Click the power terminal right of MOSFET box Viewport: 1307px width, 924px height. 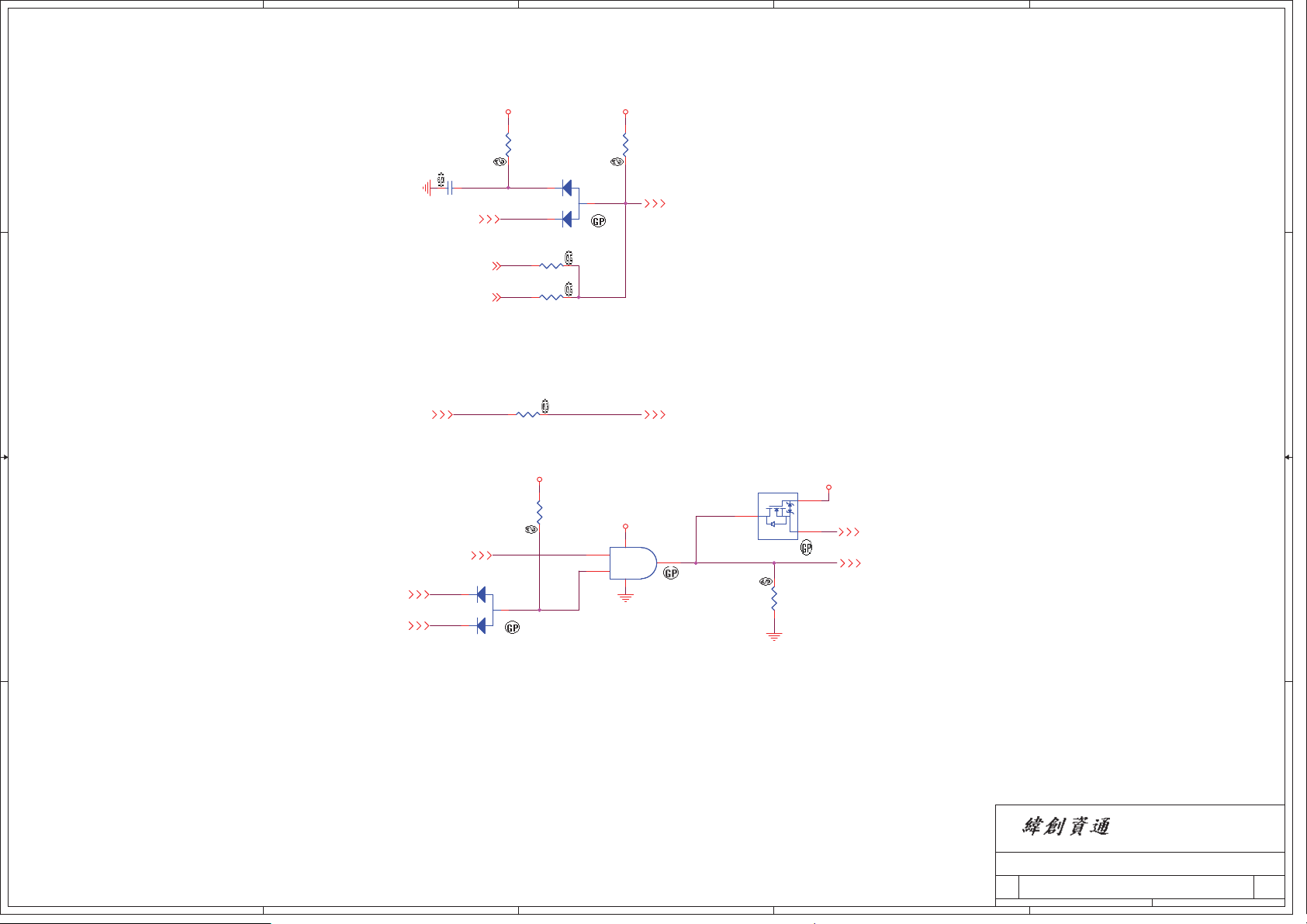click(828, 487)
